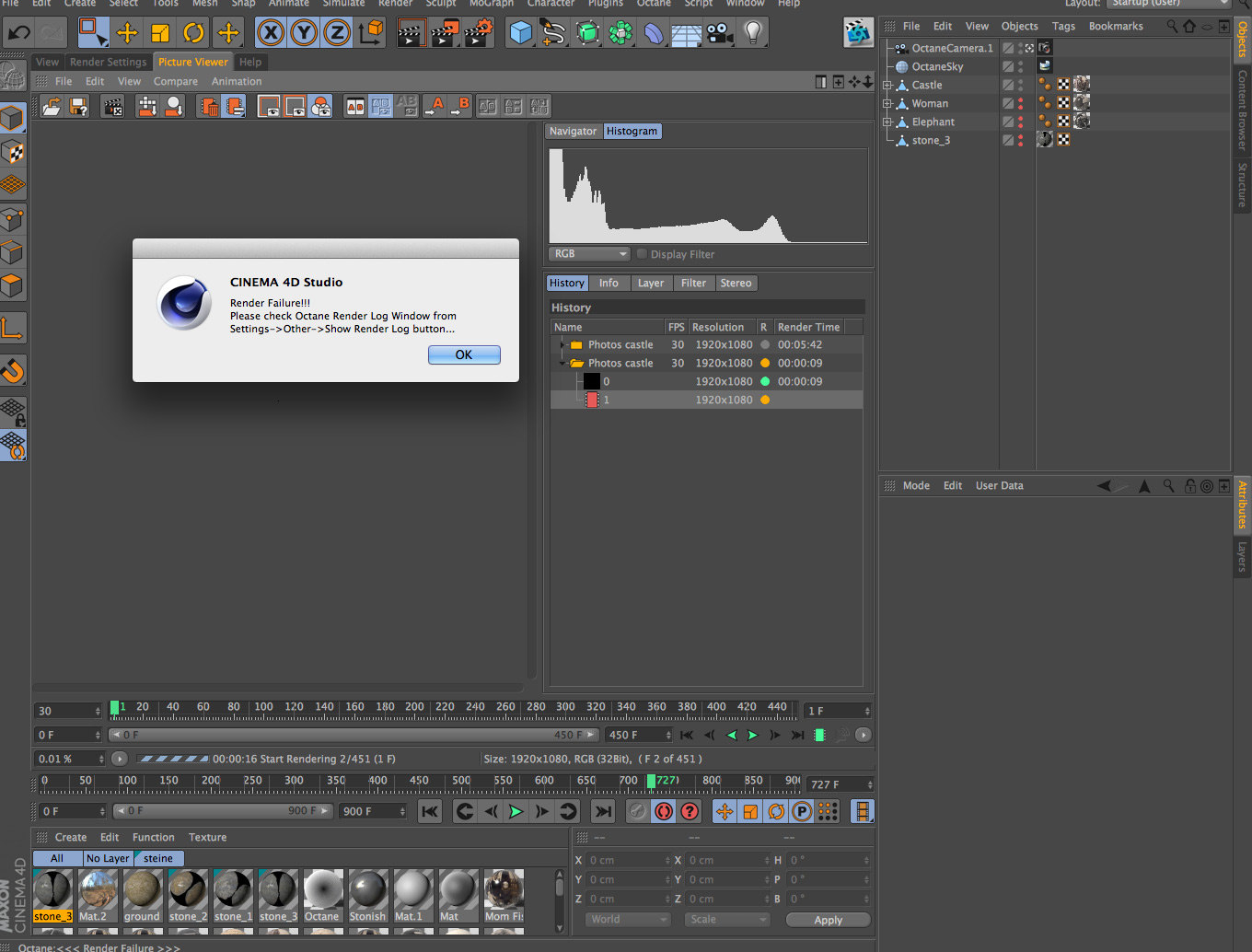The image size is (1252, 952).
Task: Click the deformer object icon
Action: tap(654, 33)
